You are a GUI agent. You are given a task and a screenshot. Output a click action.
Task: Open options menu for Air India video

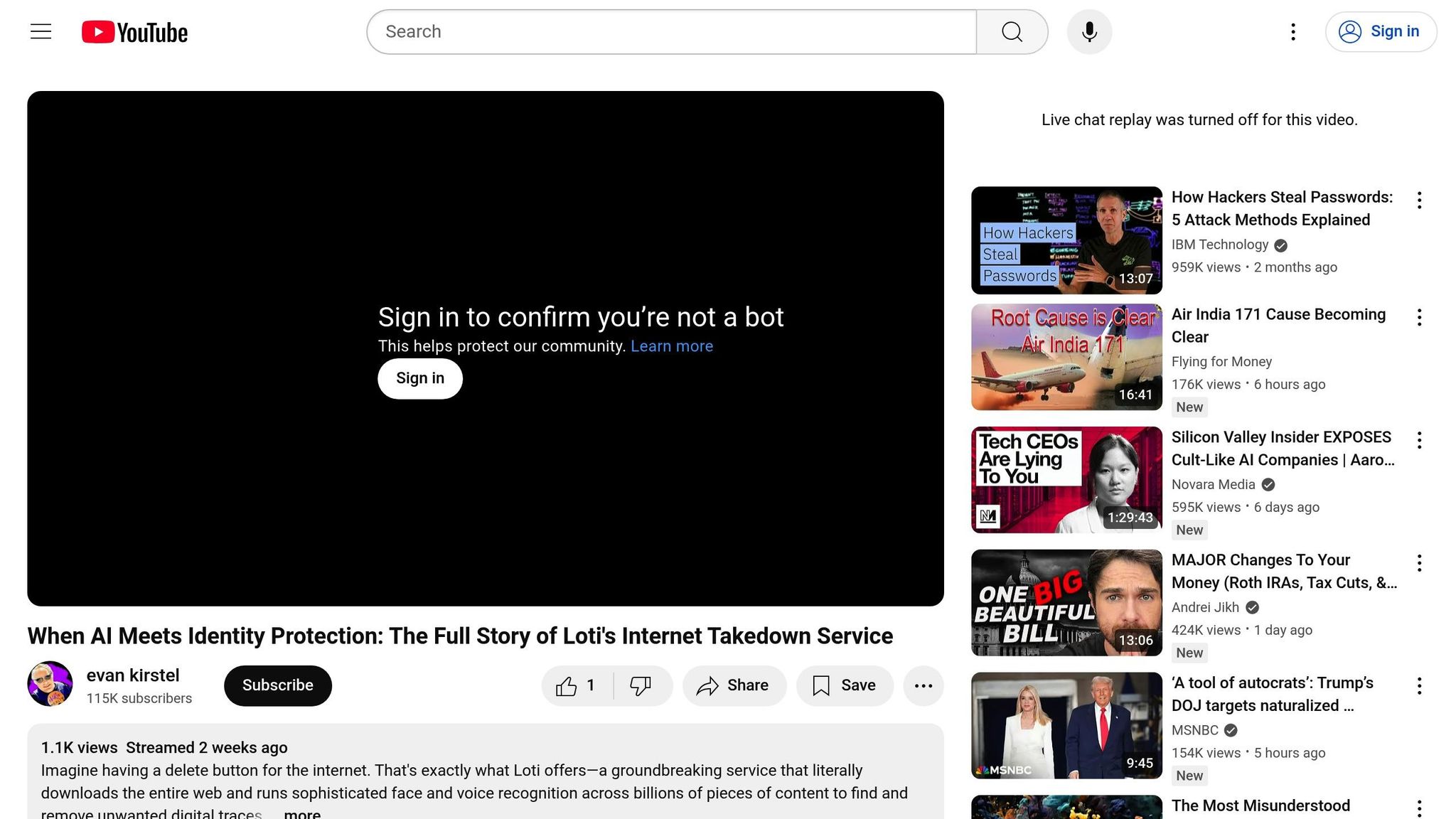tap(1419, 318)
